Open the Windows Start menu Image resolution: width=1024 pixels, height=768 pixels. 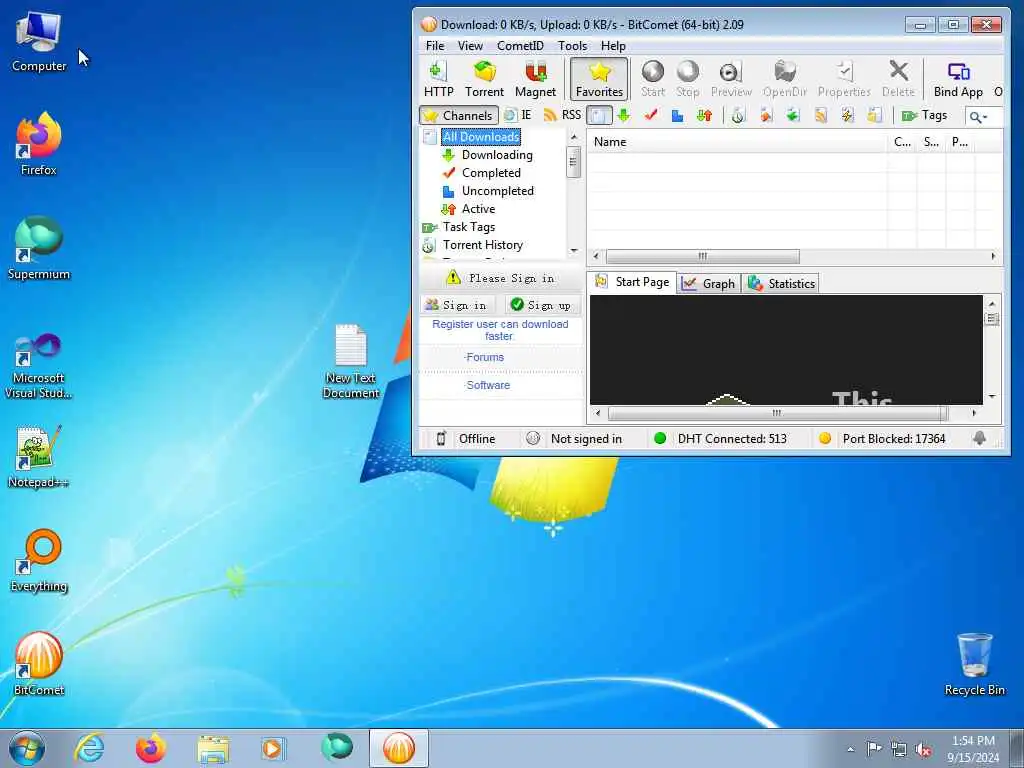click(27, 748)
